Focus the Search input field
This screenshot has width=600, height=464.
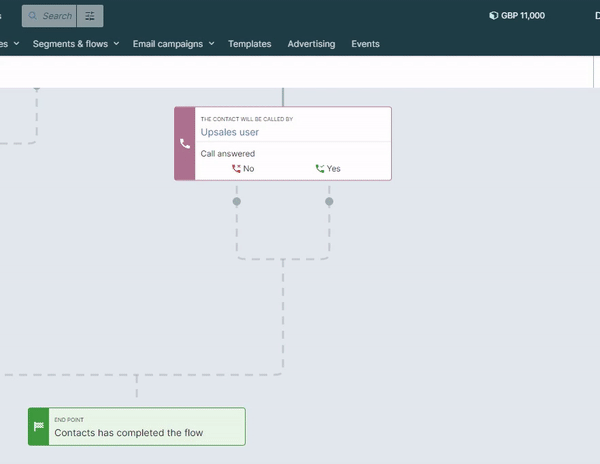click(x=49, y=16)
